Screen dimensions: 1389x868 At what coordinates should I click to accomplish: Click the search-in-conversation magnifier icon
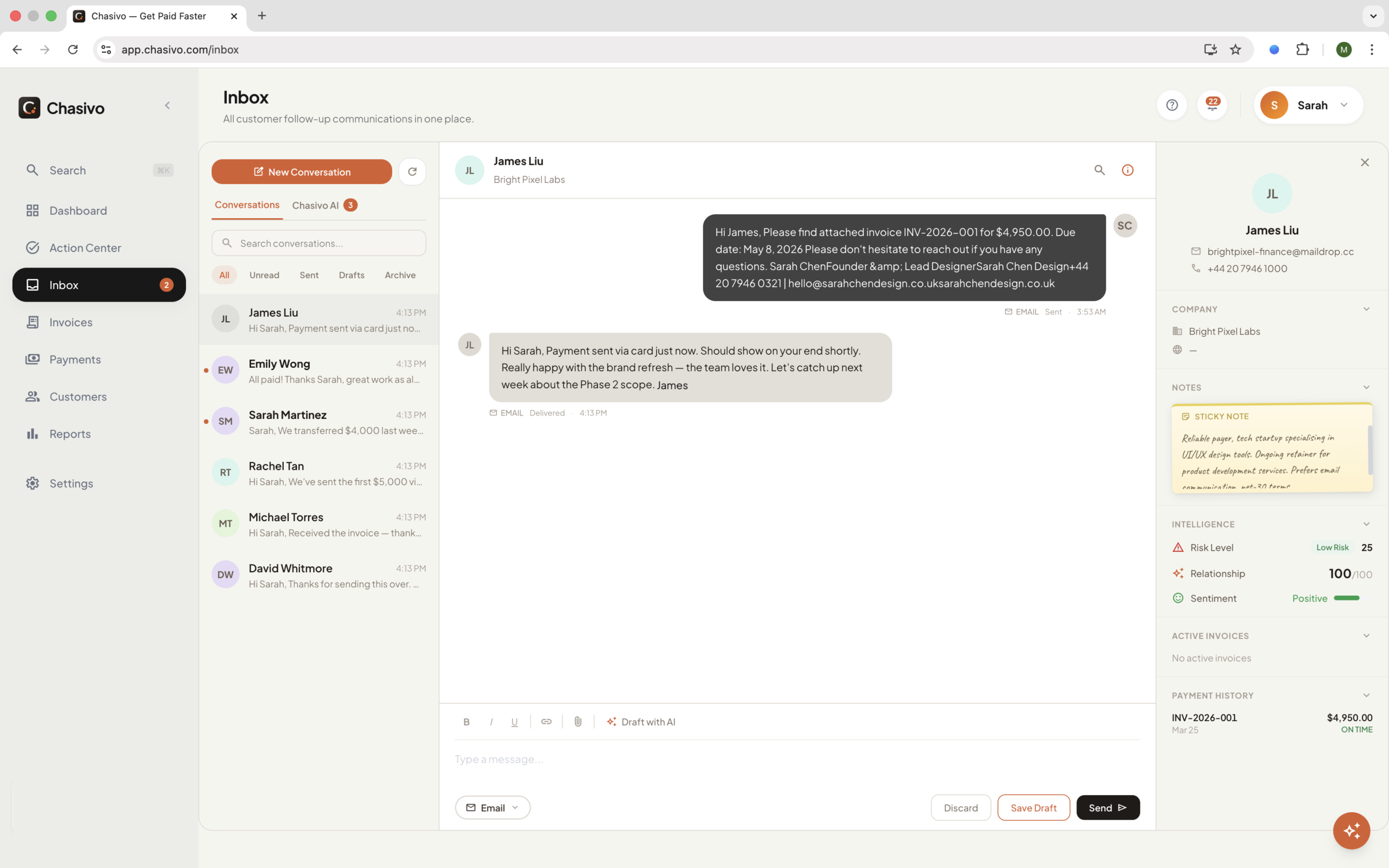[1099, 170]
